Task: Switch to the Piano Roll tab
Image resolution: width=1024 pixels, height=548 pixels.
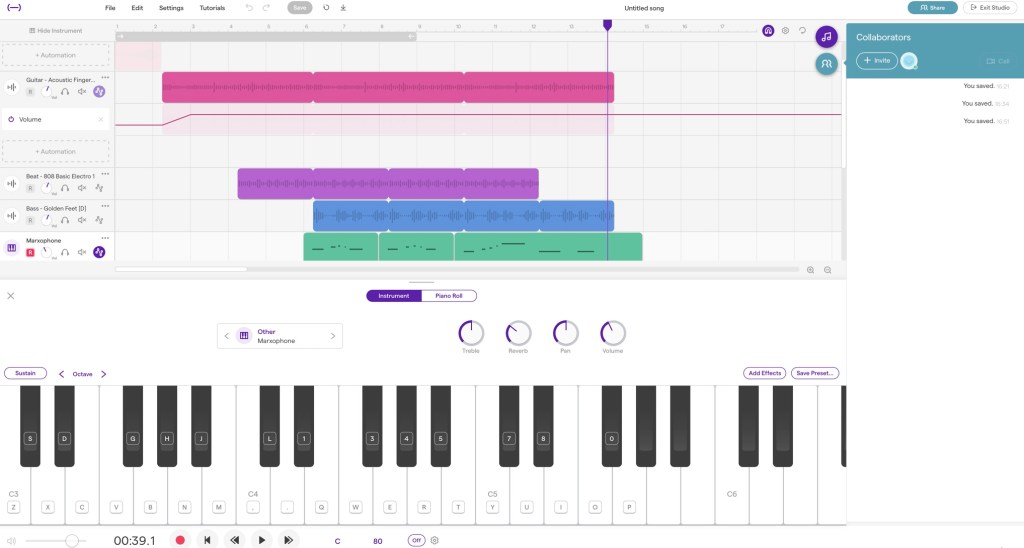Action: 449,296
